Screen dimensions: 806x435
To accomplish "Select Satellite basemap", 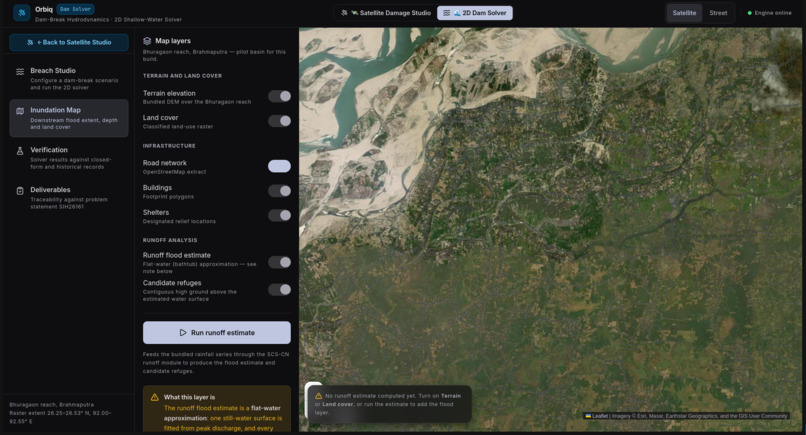I will click(x=684, y=13).
